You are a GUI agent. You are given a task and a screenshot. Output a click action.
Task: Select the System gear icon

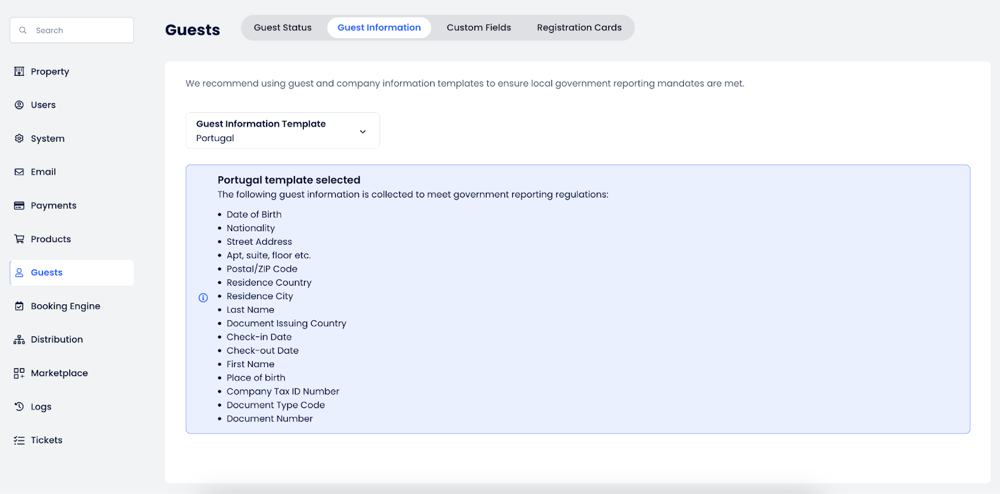[19, 139]
